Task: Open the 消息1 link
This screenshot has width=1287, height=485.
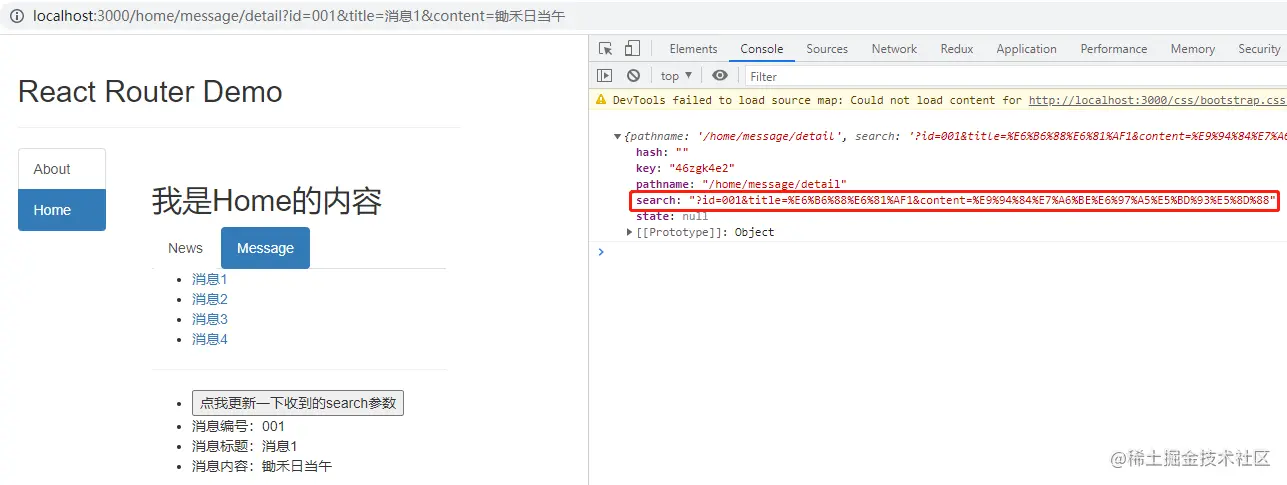Action: (x=210, y=279)
